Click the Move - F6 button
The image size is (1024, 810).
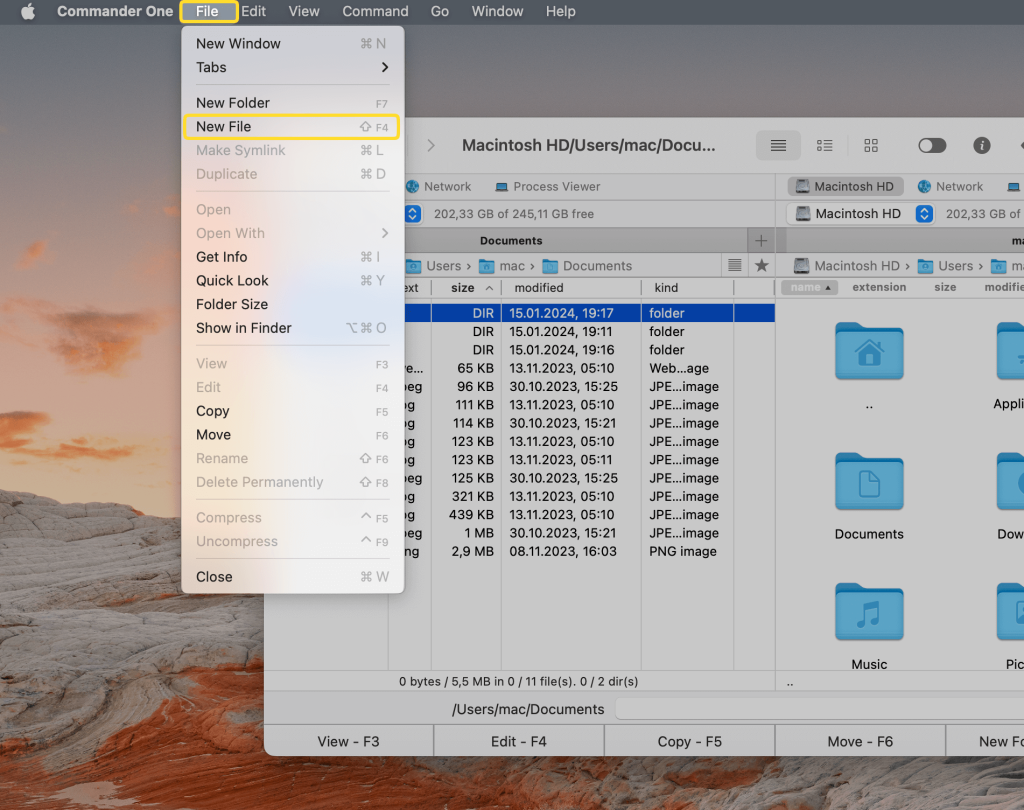859,740
